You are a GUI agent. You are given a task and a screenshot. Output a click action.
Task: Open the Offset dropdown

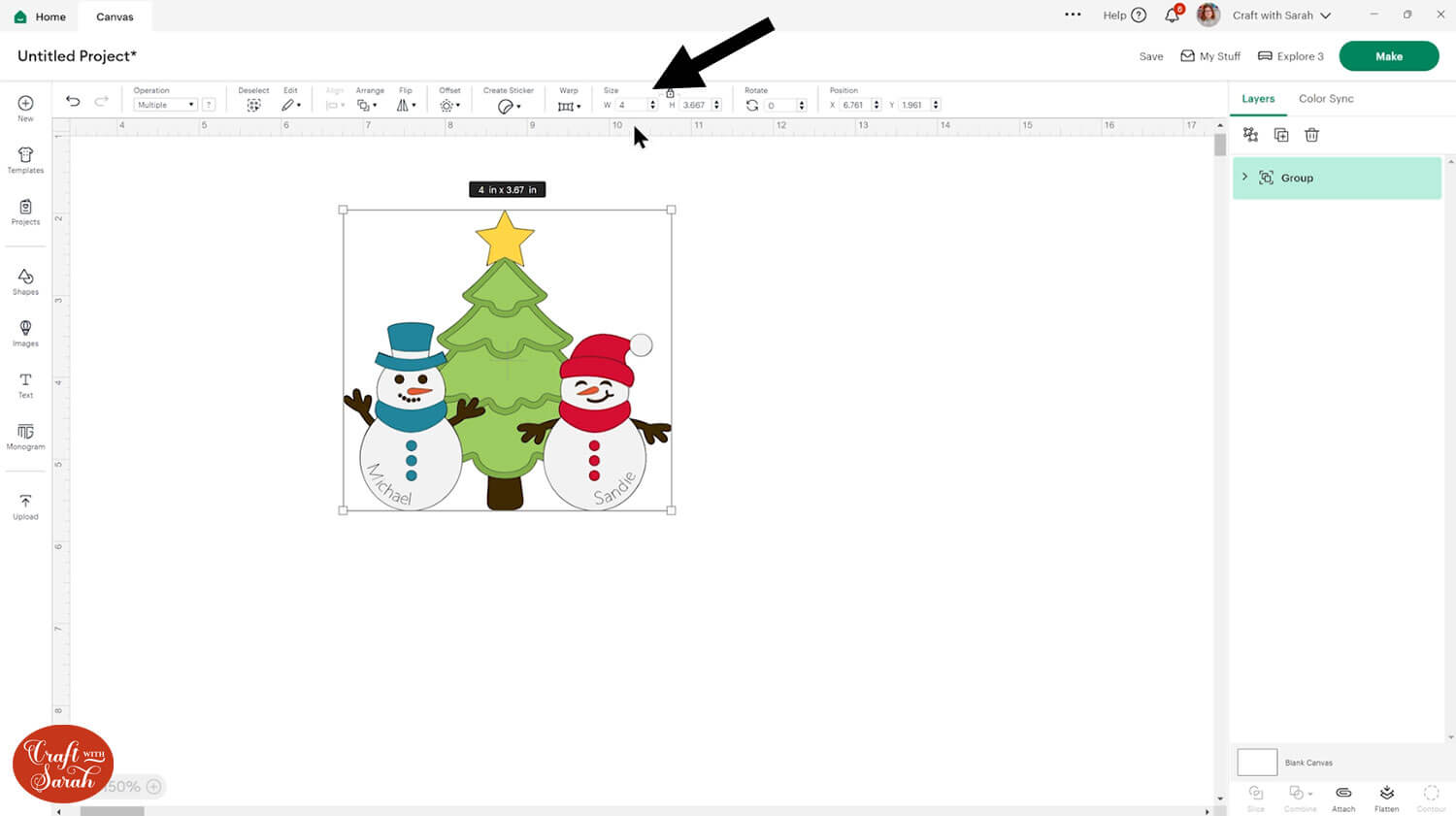(x=449, y=105)
